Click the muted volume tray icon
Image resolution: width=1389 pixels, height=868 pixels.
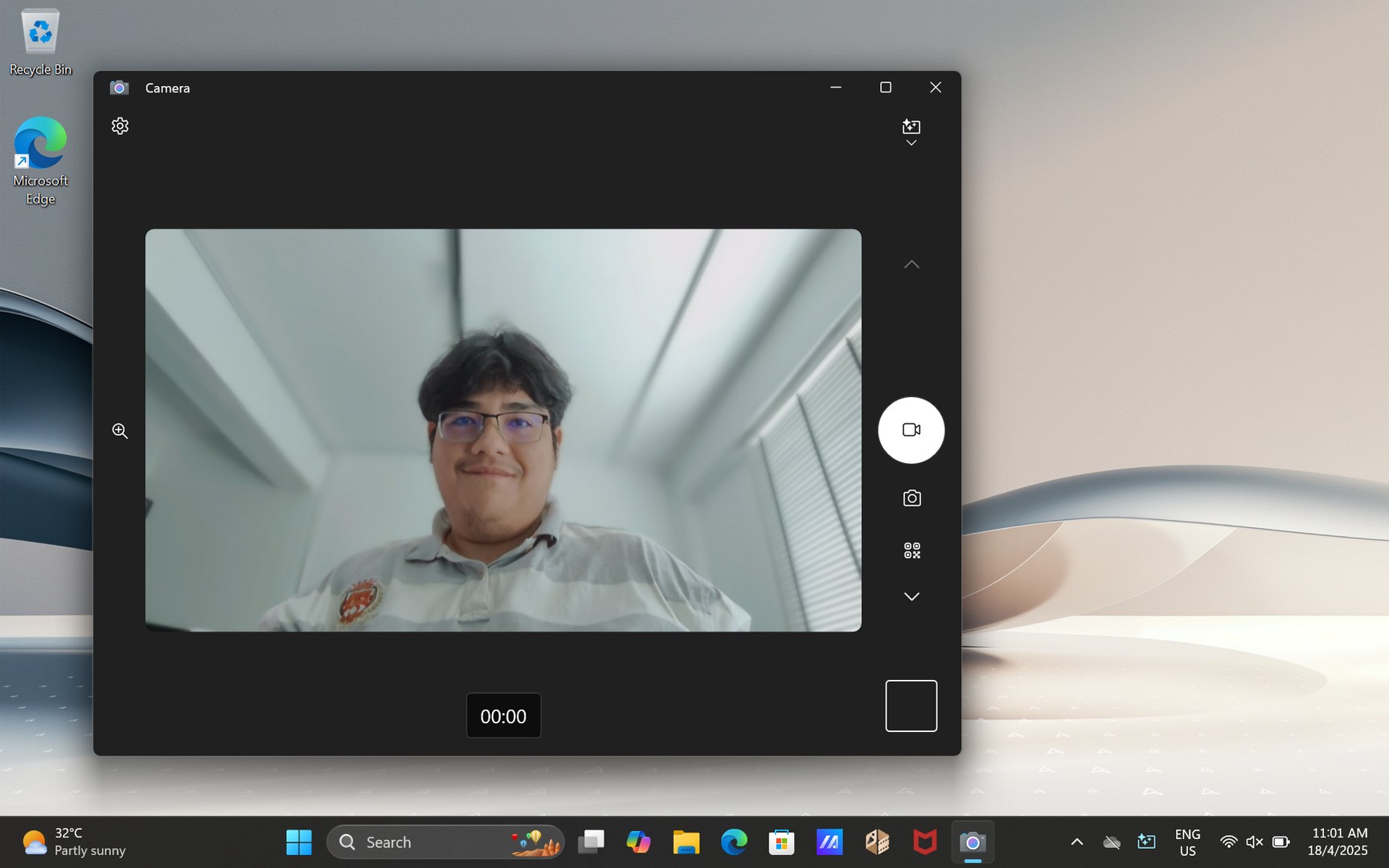pos(1254,842)
